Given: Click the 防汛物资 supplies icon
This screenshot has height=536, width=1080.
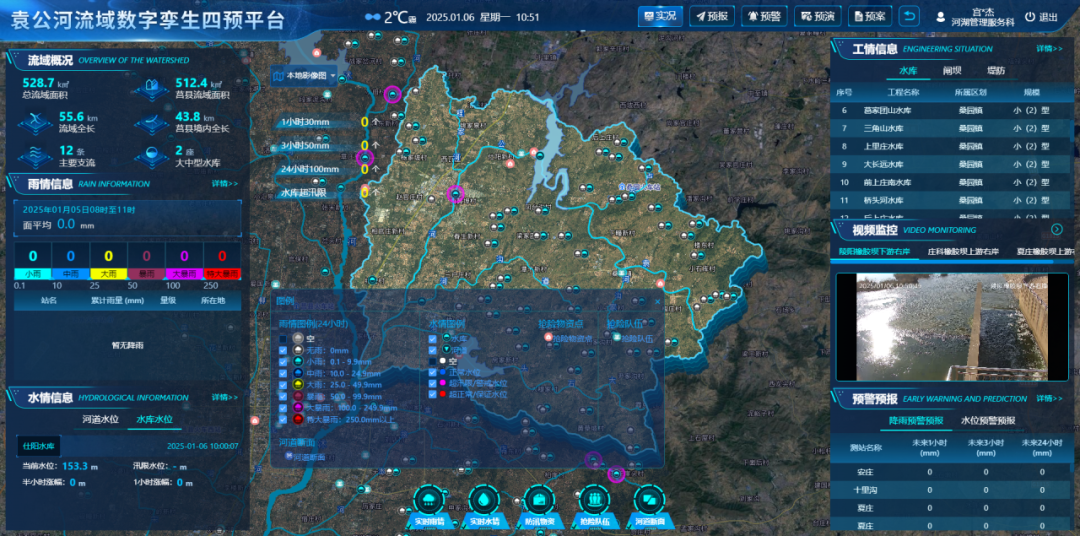Looking at the screenshot, I should point(539,499).
